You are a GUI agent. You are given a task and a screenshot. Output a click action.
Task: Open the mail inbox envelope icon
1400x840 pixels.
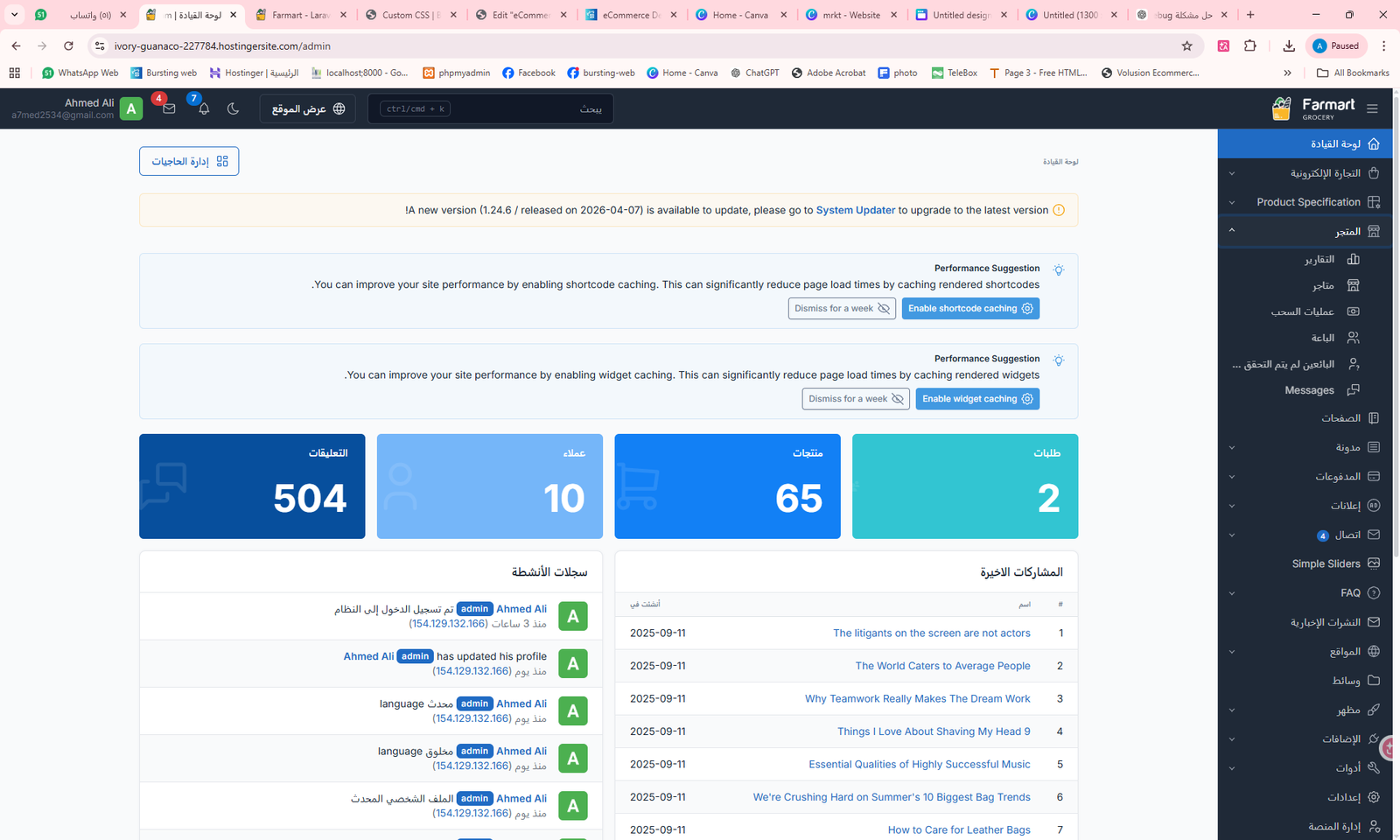[169, 108]
